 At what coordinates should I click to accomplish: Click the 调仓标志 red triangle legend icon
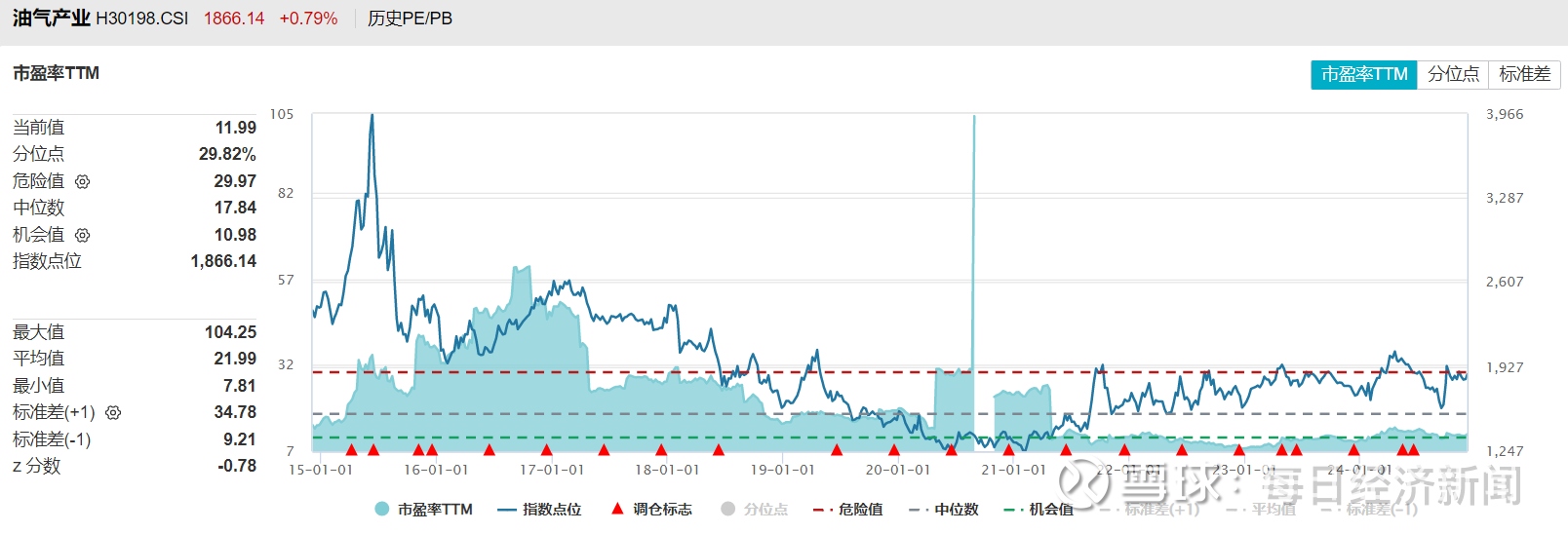[x=616, y=509]
